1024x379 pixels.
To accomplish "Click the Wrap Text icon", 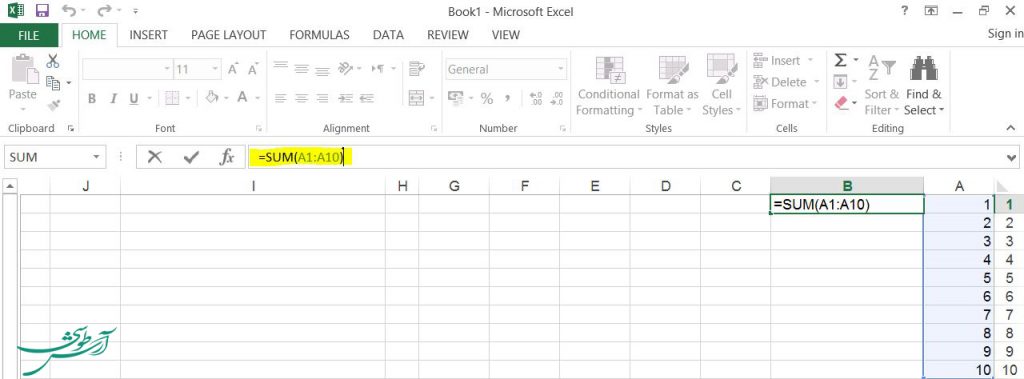I will point(416,68).
